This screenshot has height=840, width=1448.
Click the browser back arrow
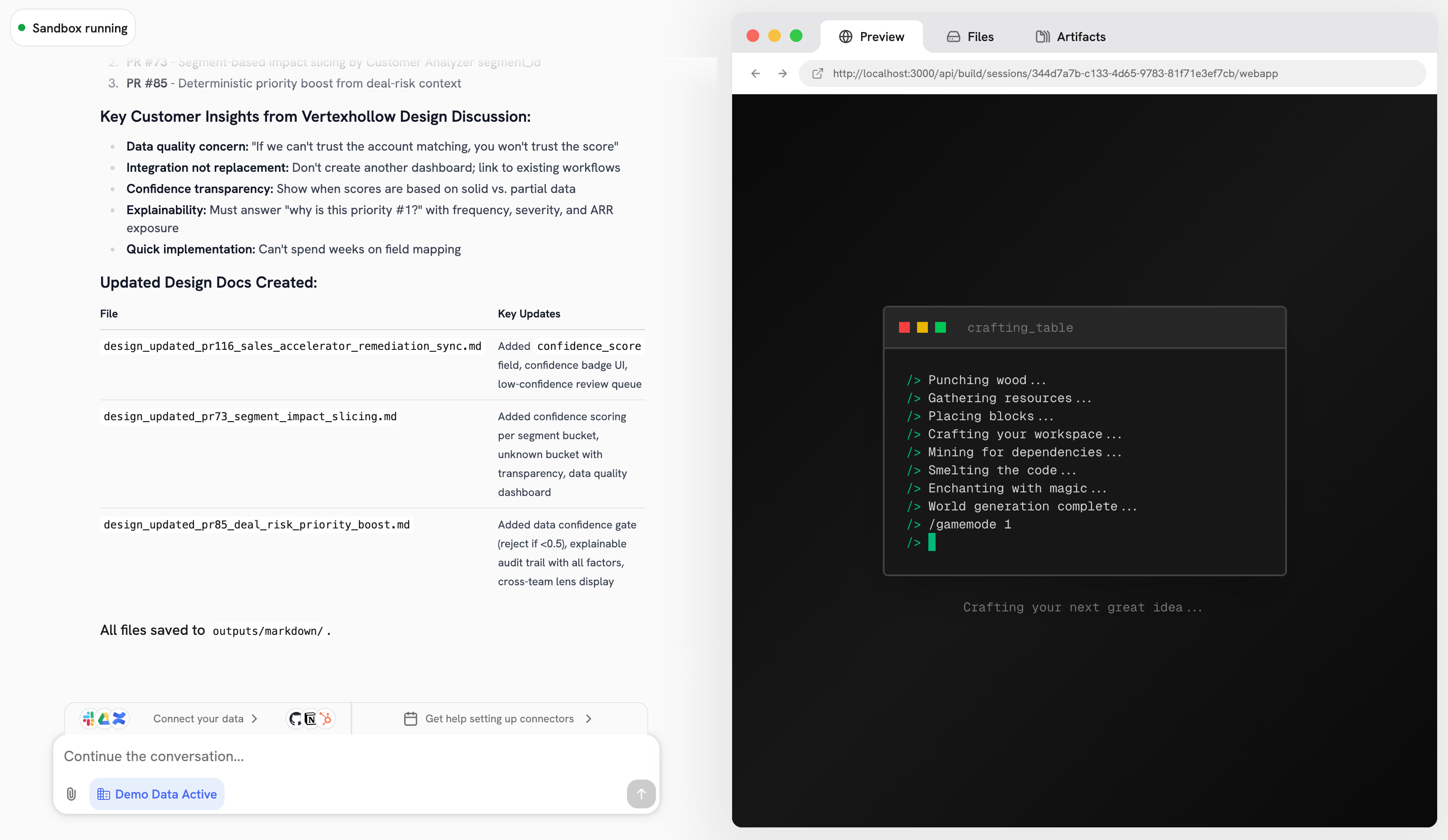pos(756,73)
